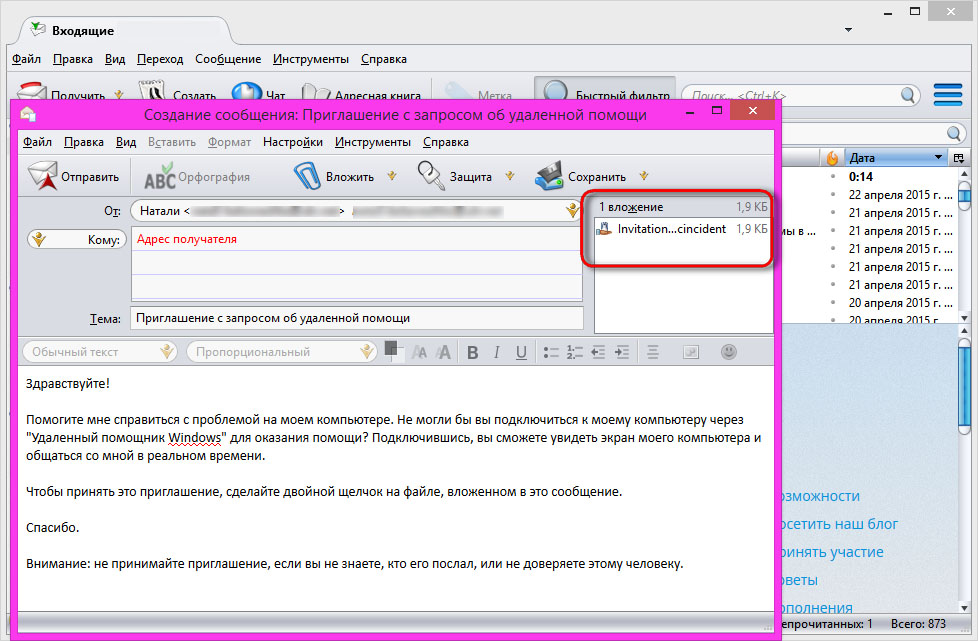978x641 pixels.
Task: Click the Тема subject field
Action: tap(357, 318)
